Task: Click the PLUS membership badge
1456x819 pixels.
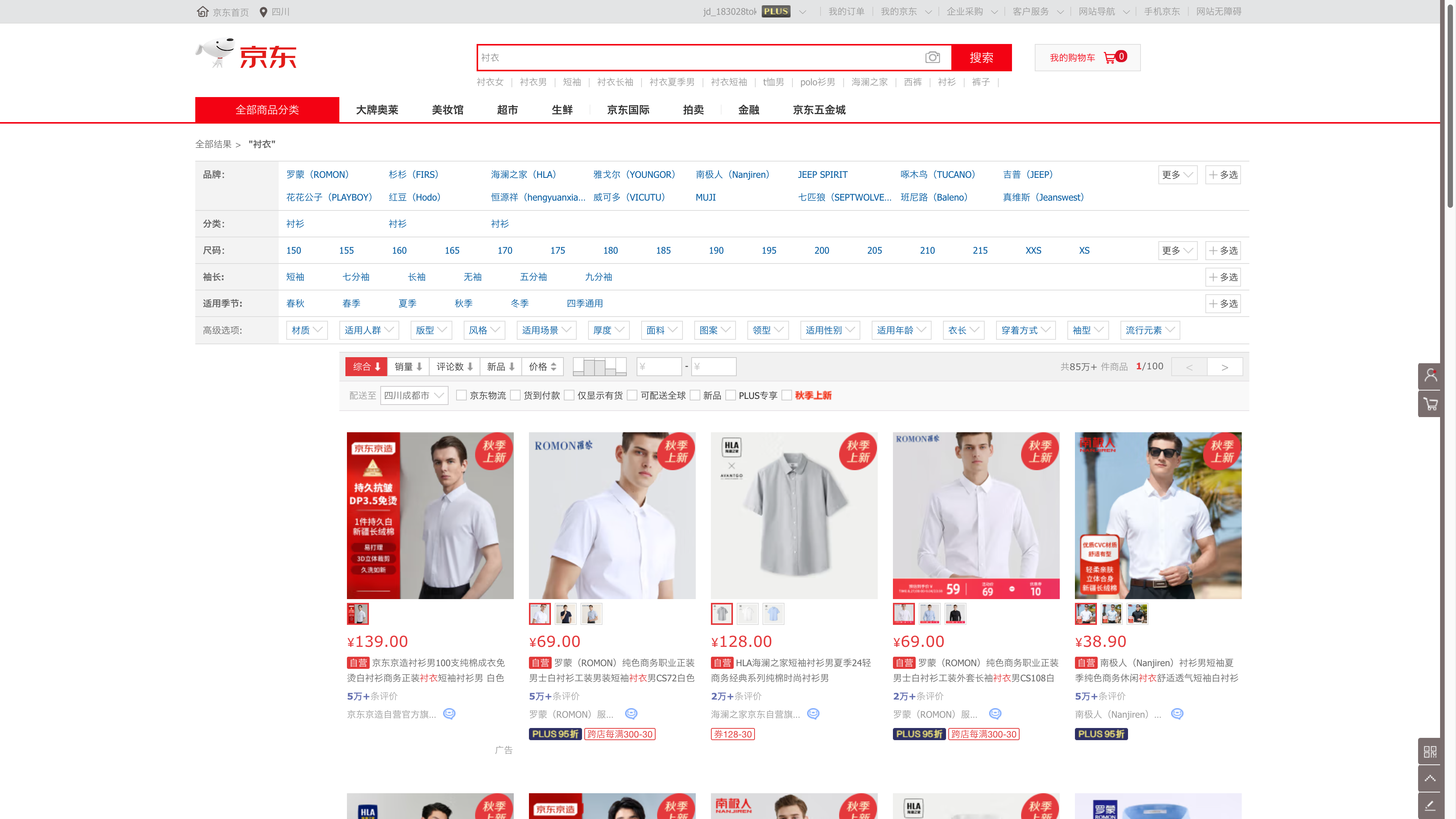Action: coord(776,11)
